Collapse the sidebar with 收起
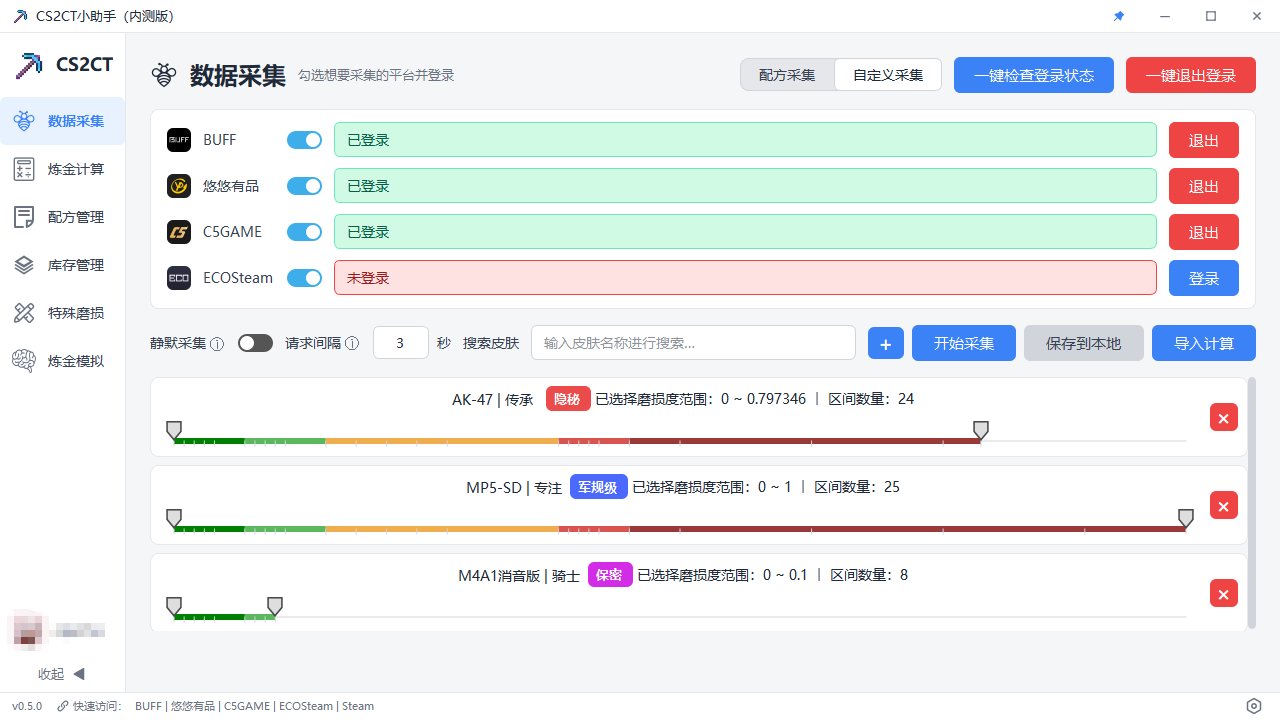Screen dimensions: 1280x720 tap(62, 674)
